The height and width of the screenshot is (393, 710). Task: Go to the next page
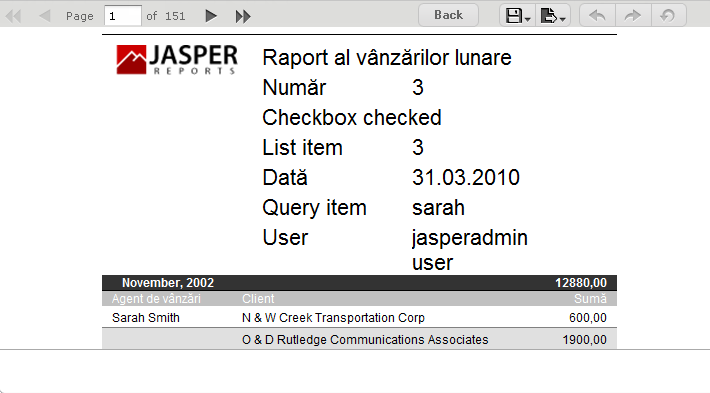coord(211,16)
